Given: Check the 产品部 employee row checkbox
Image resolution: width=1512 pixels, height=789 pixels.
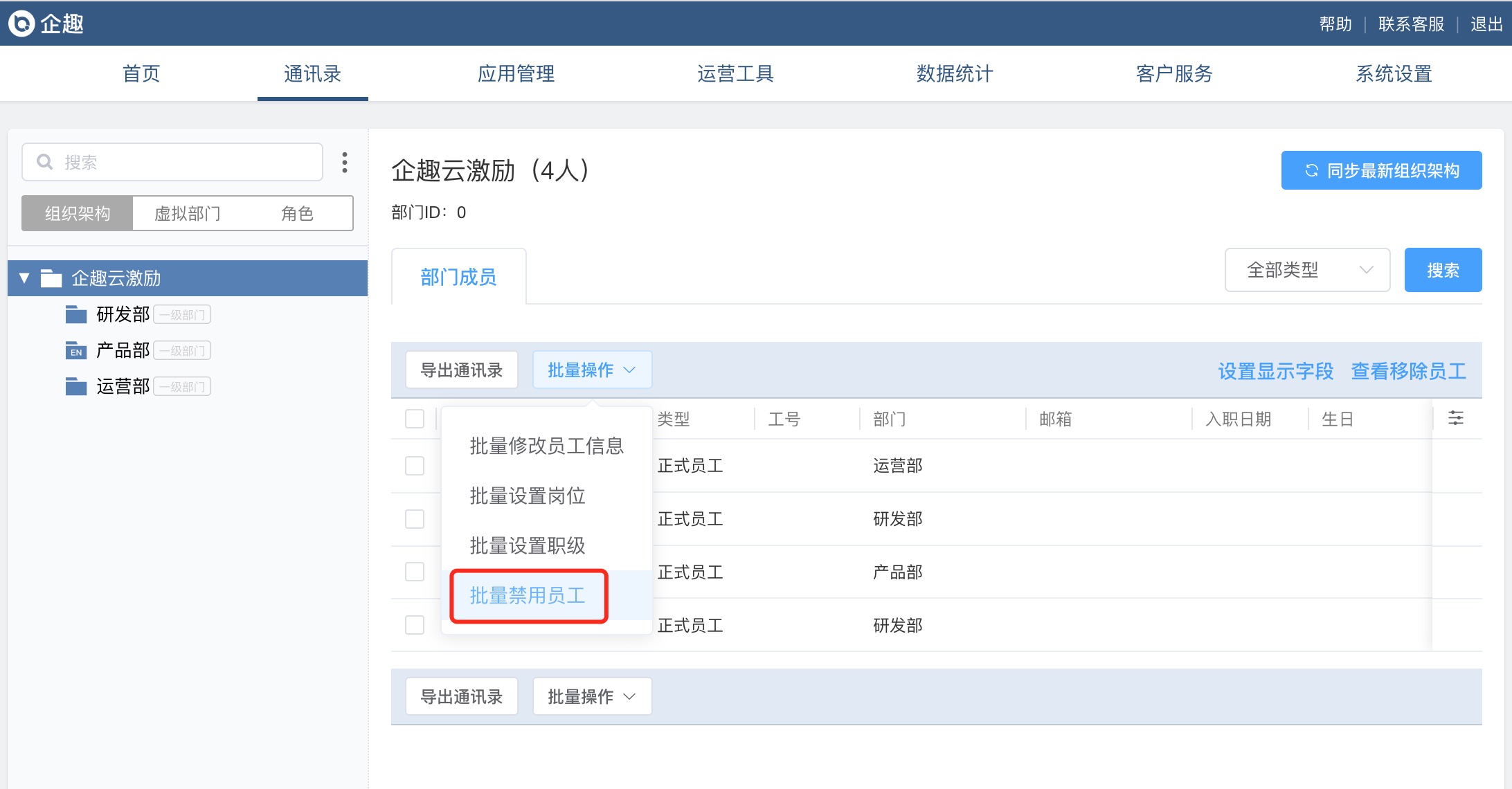Looking at the screenshot, I should (415, 572).
